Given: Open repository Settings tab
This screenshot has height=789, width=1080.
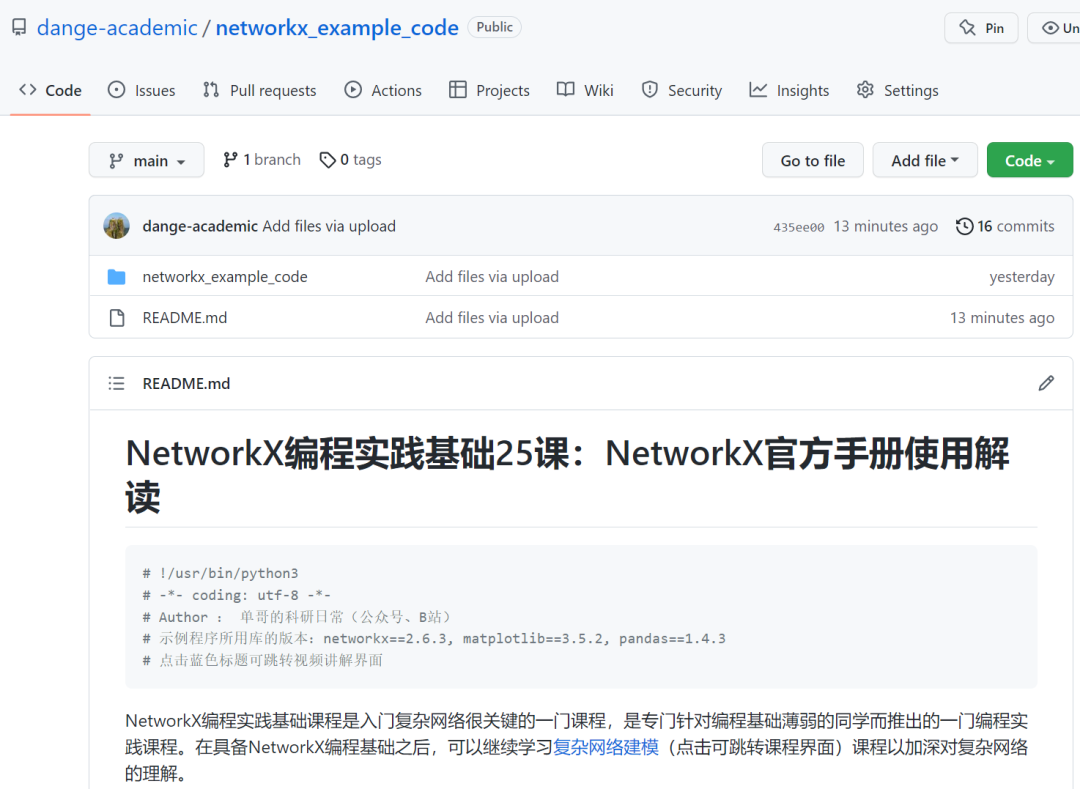Looking at the screenshot, I should (897, 90).
